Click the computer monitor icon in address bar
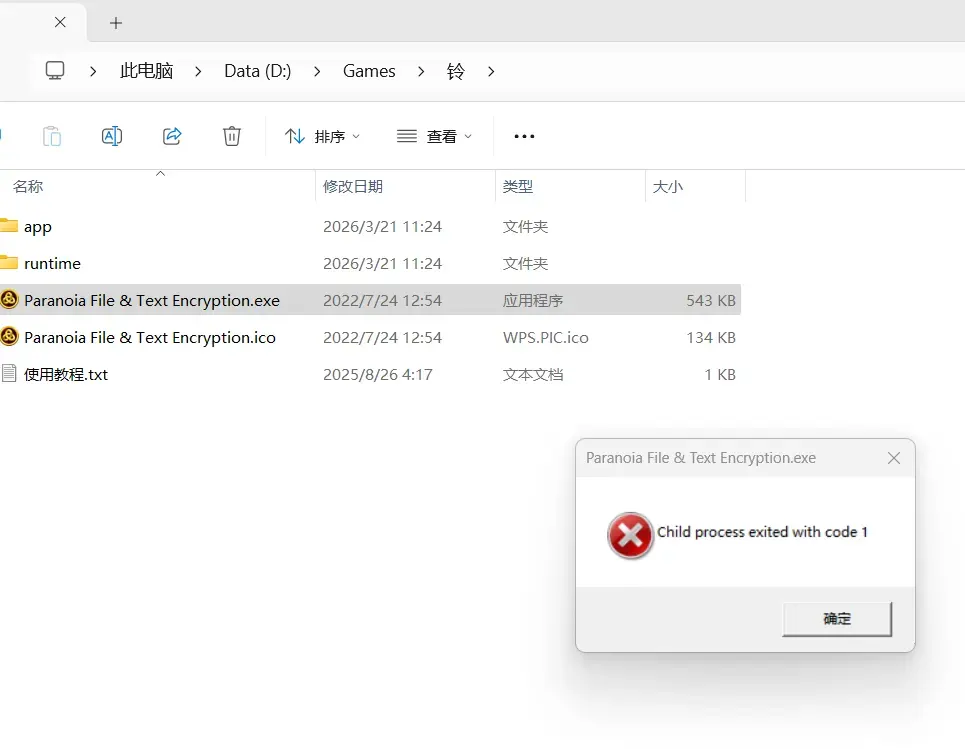 coord(55,71)
